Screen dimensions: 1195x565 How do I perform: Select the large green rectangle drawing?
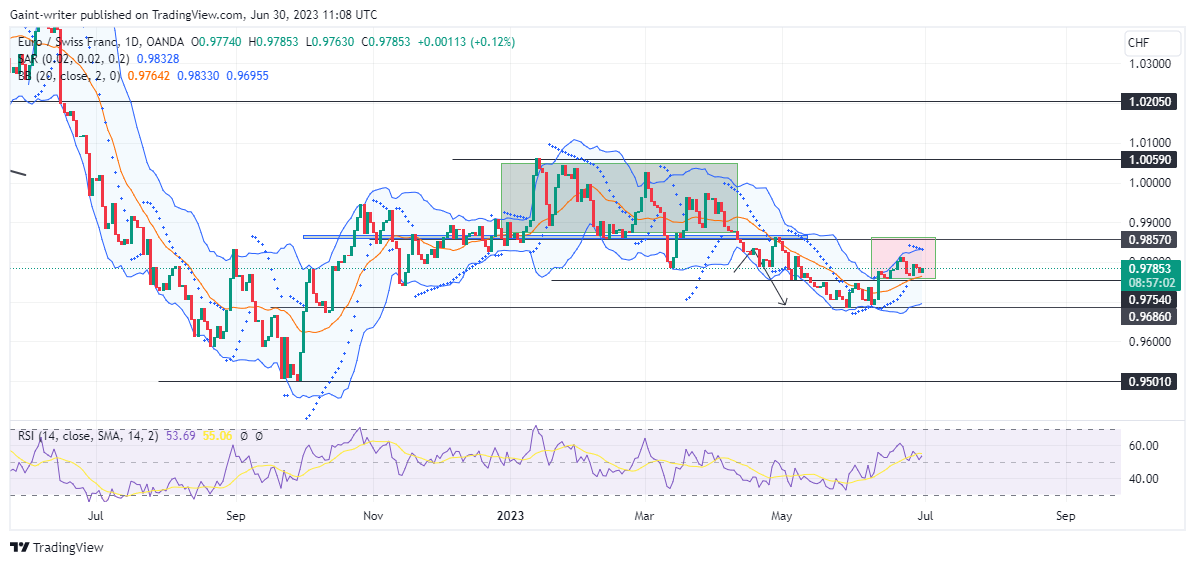point(619,197)
